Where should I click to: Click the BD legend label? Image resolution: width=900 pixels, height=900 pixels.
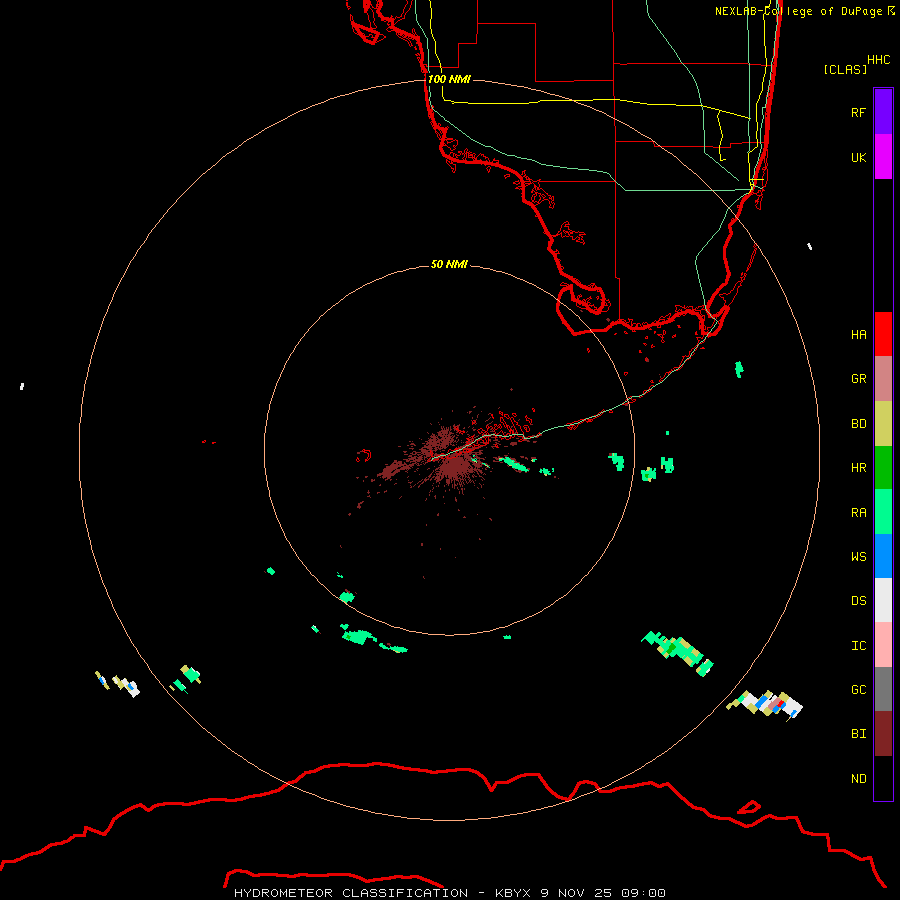coord(858,424)
